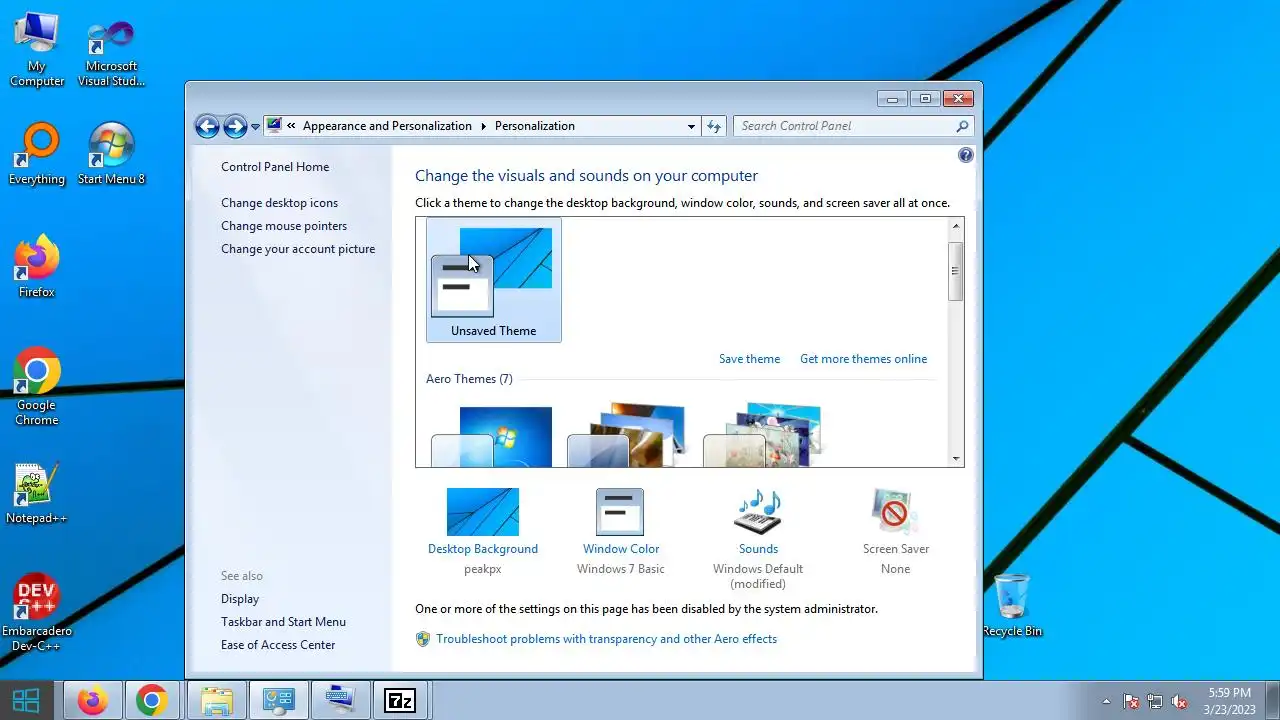Select the second Aero theme thumbnail
The width and height of the screenshot is (1280, 720).
pos(627,435)
